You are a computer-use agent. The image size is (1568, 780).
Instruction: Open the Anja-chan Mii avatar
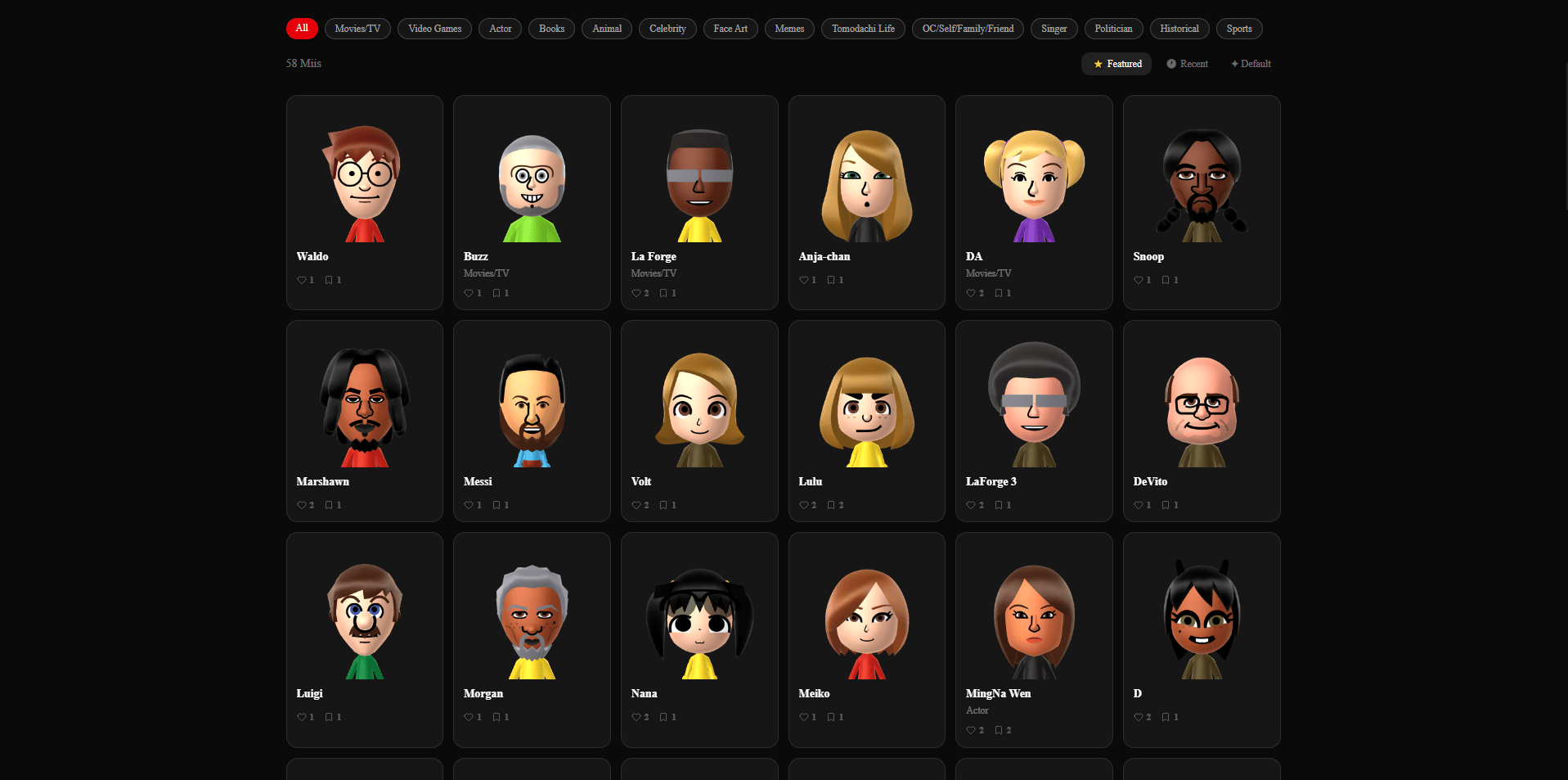pyautogui.click(x=867, y=186)
